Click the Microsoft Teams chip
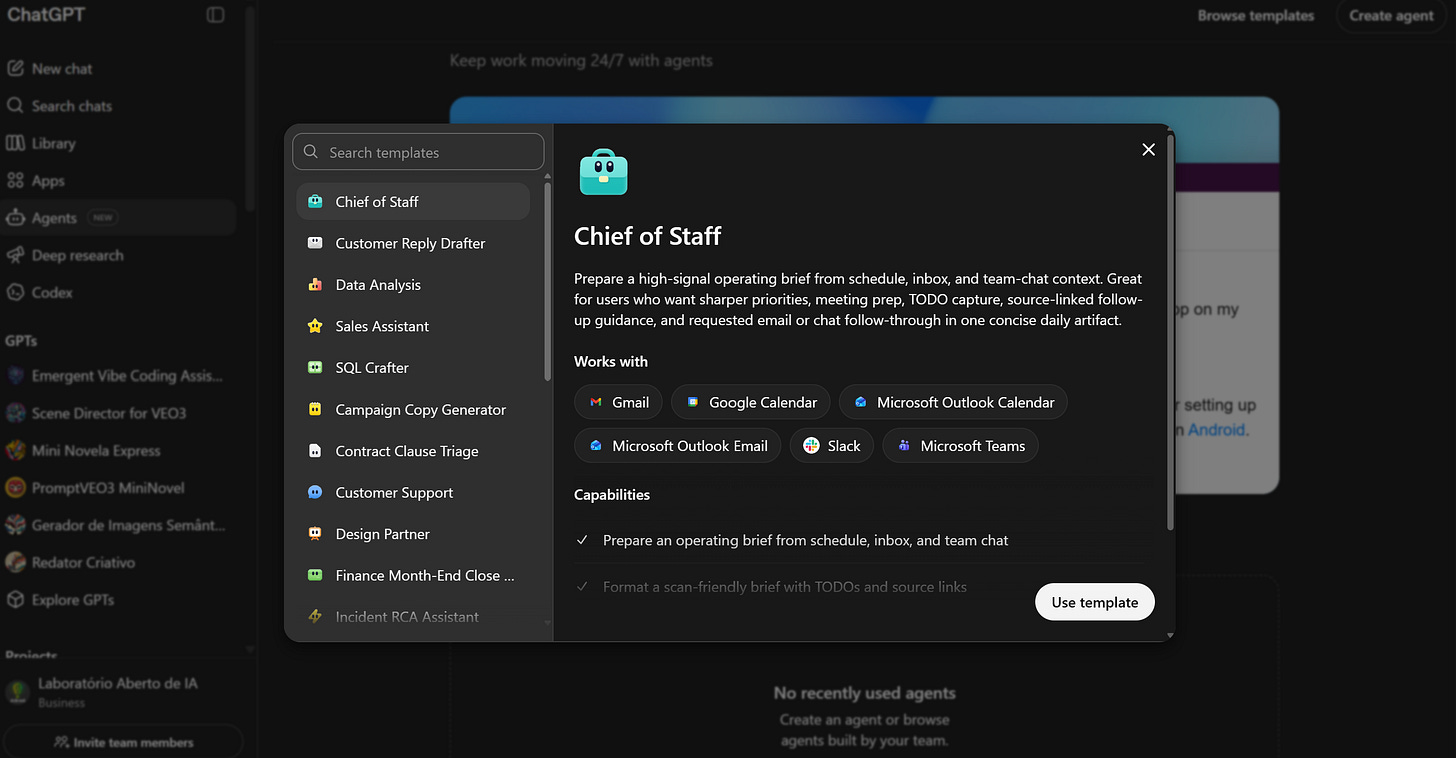1456x758 pixels. click(x=960, y=446)
